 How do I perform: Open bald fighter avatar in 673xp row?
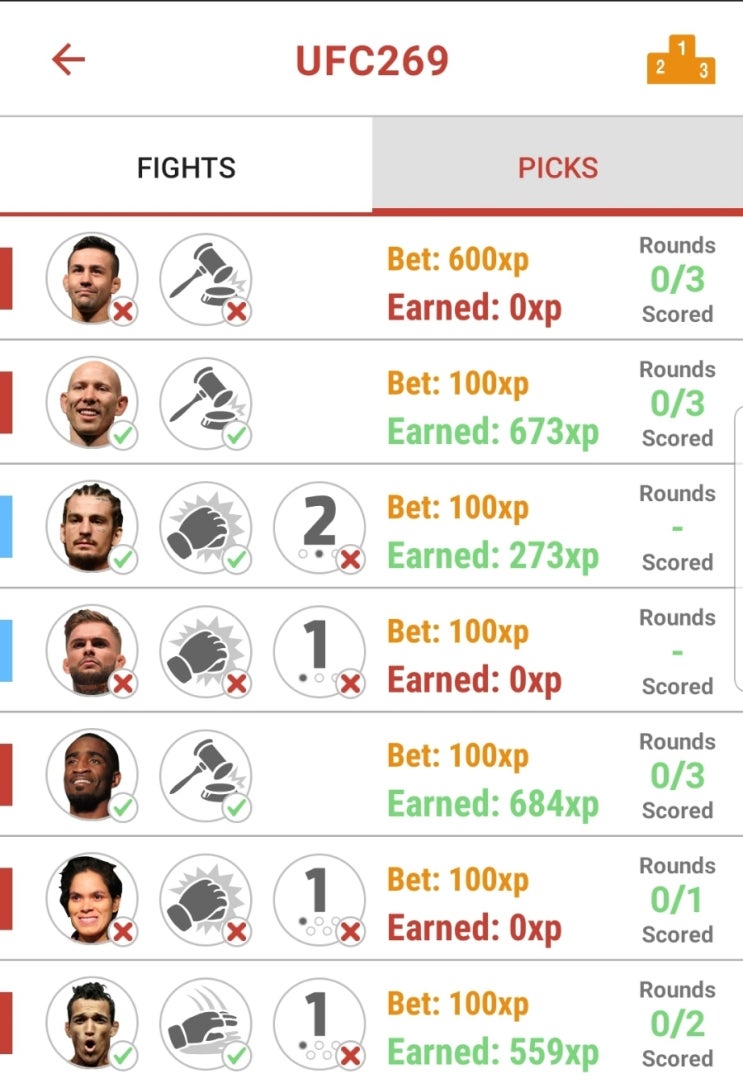[x=92, y=403]
